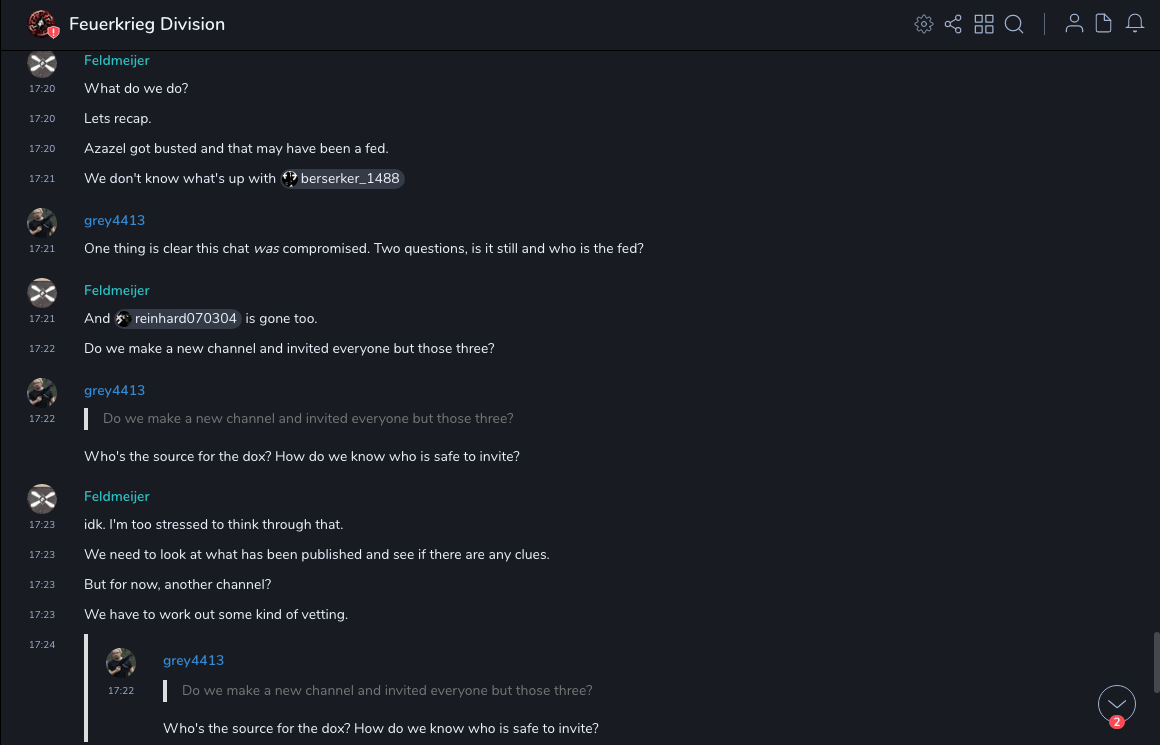Click Feldmeijer's name above "What do we do?"
1160x745 pixels.
[x=117, y=61]
